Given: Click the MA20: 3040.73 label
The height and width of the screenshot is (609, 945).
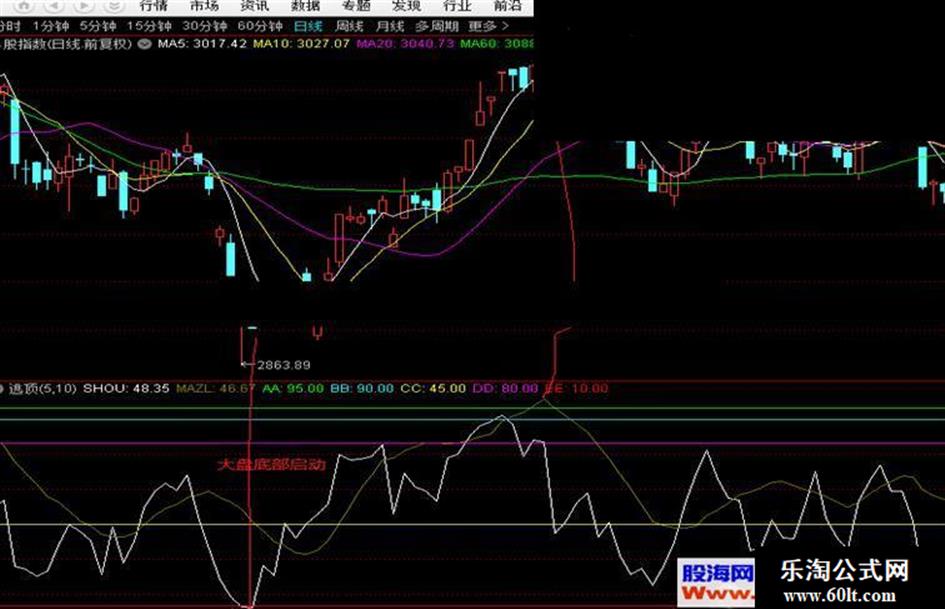Looking at the screenshot, I should click(x=405, y=43).
